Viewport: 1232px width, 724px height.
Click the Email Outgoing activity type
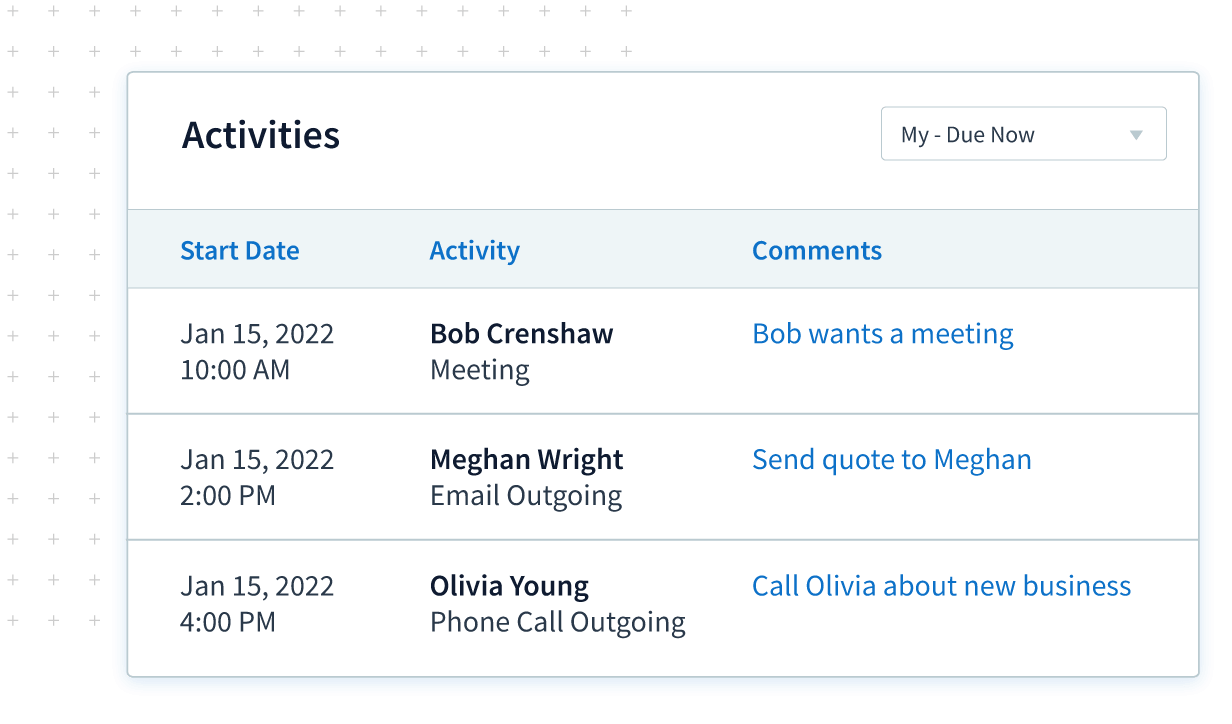(x=526, y=496)
